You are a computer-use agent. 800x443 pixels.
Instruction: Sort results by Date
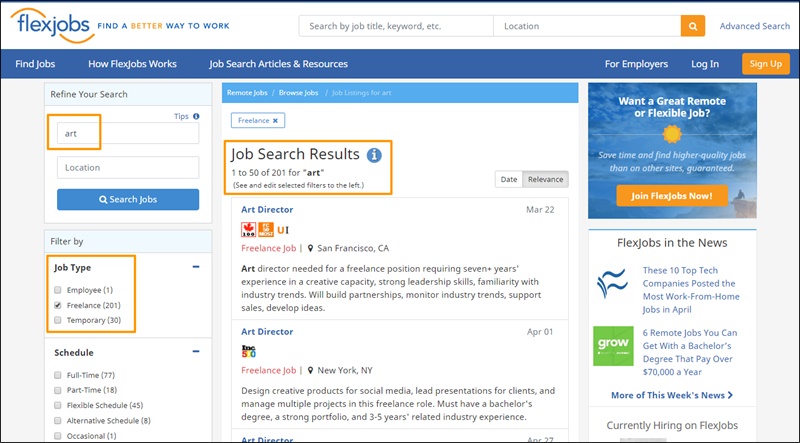click(509, 179)
